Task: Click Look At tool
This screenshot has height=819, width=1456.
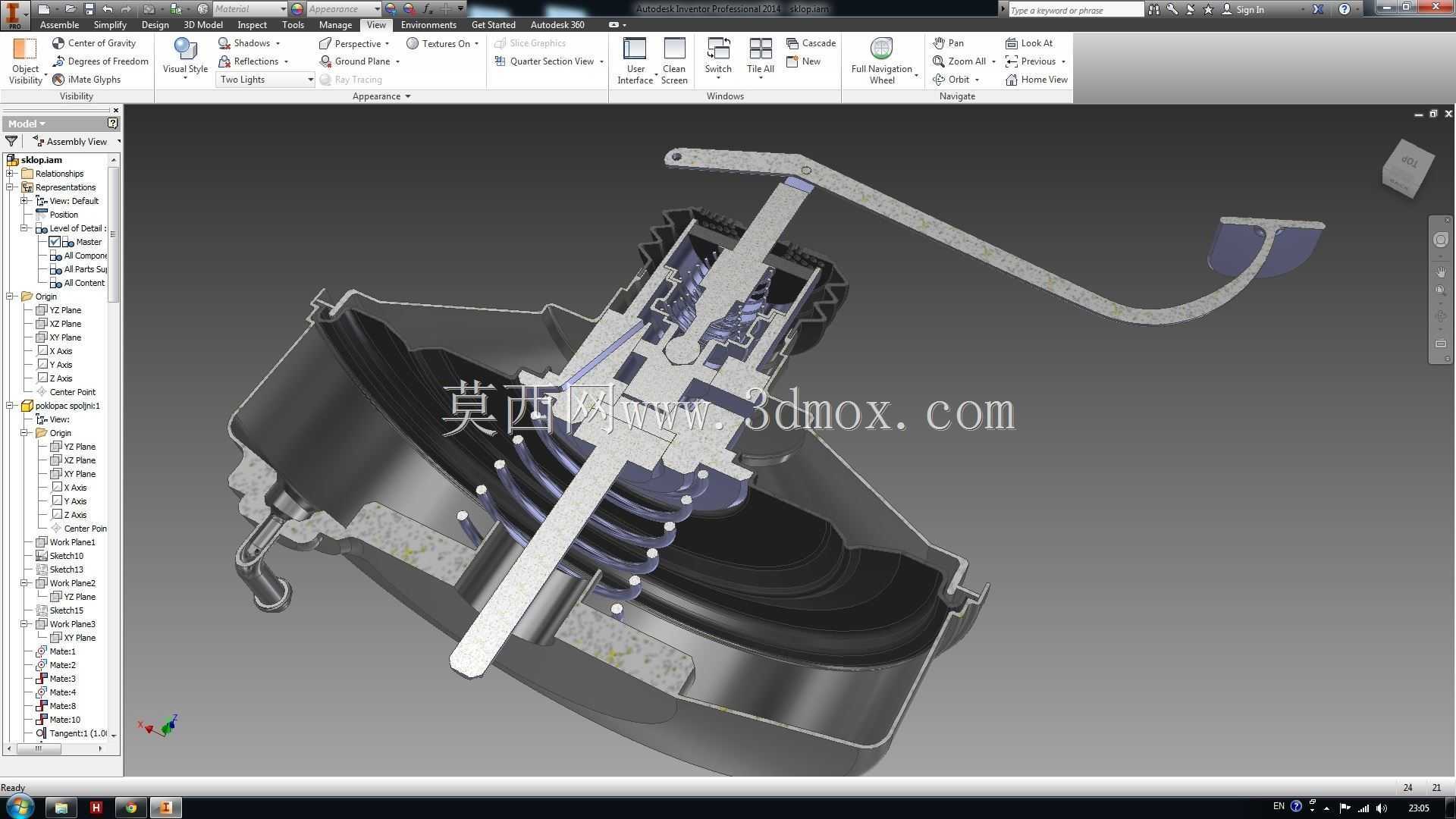Action: pos(1029,43)
